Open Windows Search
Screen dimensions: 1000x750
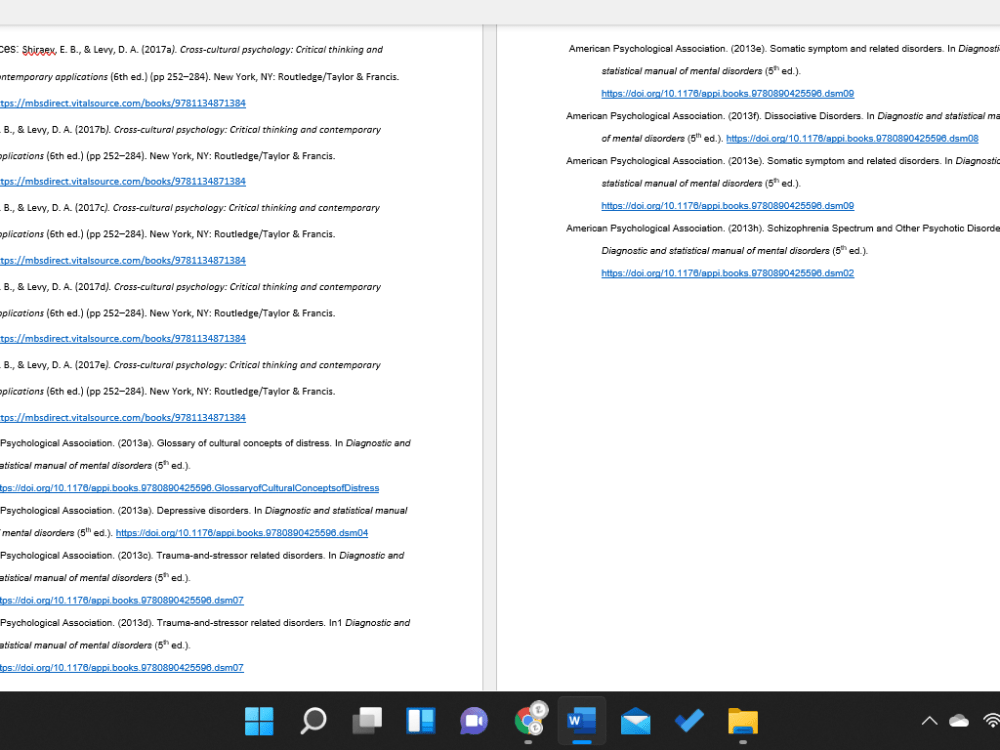click(x=313, y=721)
